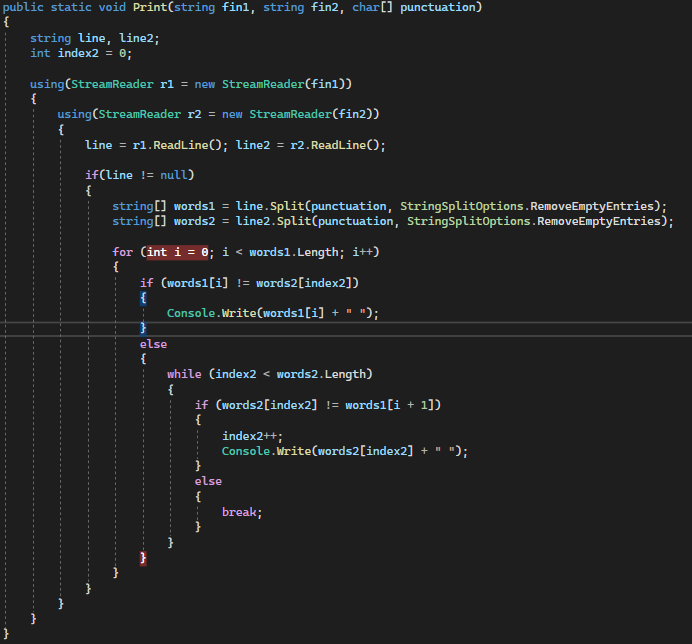This screenshot has height=644, width=692.
Task: Click the 'while' keyword
Action: [x=184, y=374]
